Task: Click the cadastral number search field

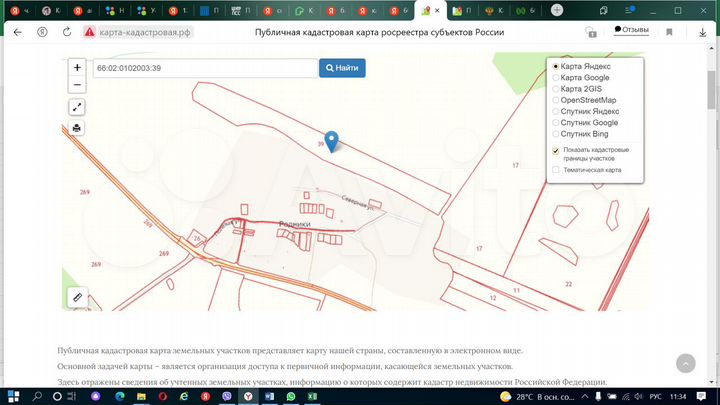Action: tap(204, 68)
